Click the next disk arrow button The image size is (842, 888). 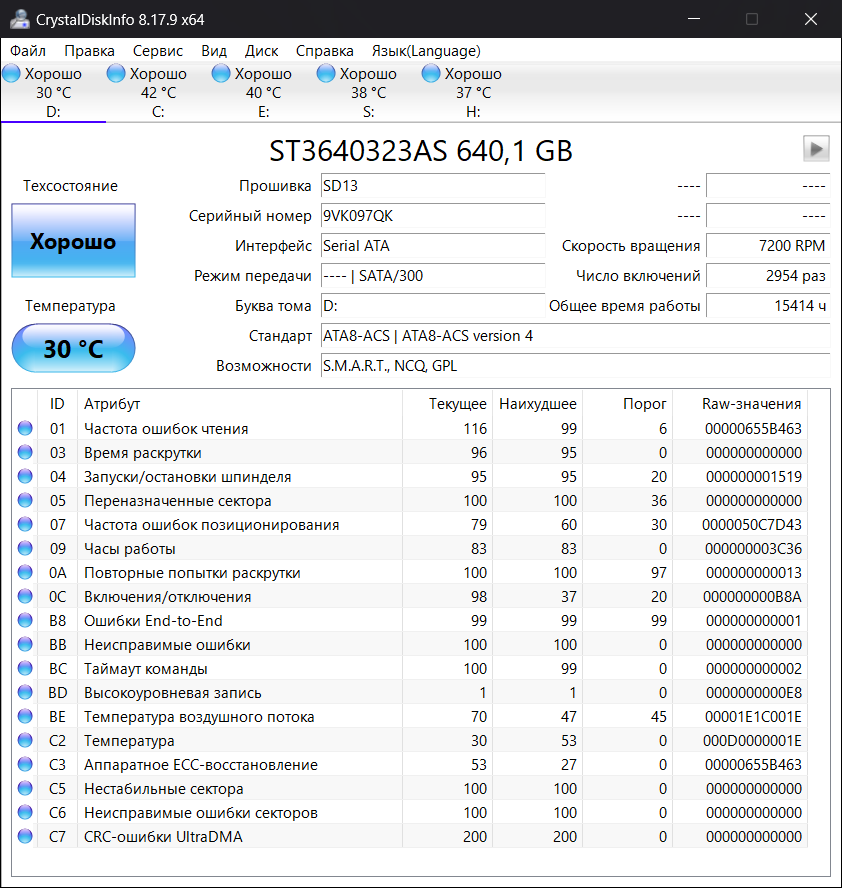click(x=816, y=149)
